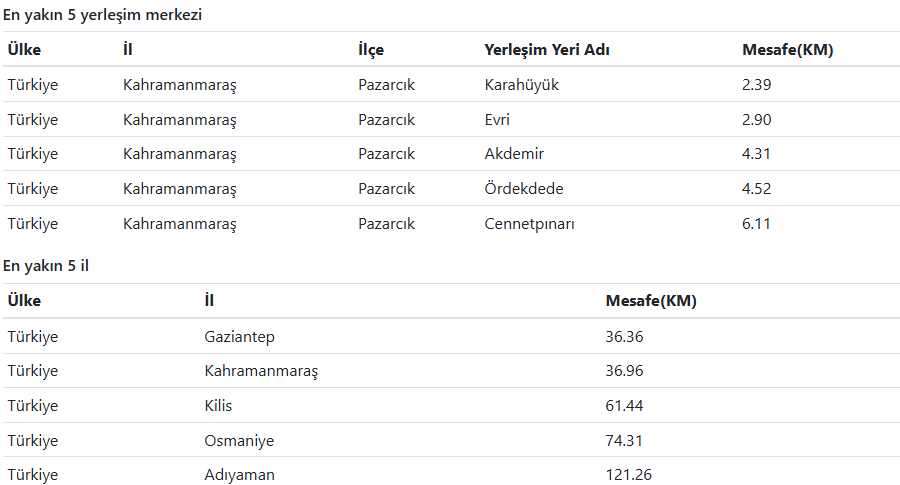Click the 121.26 distance value

[629, 475]
